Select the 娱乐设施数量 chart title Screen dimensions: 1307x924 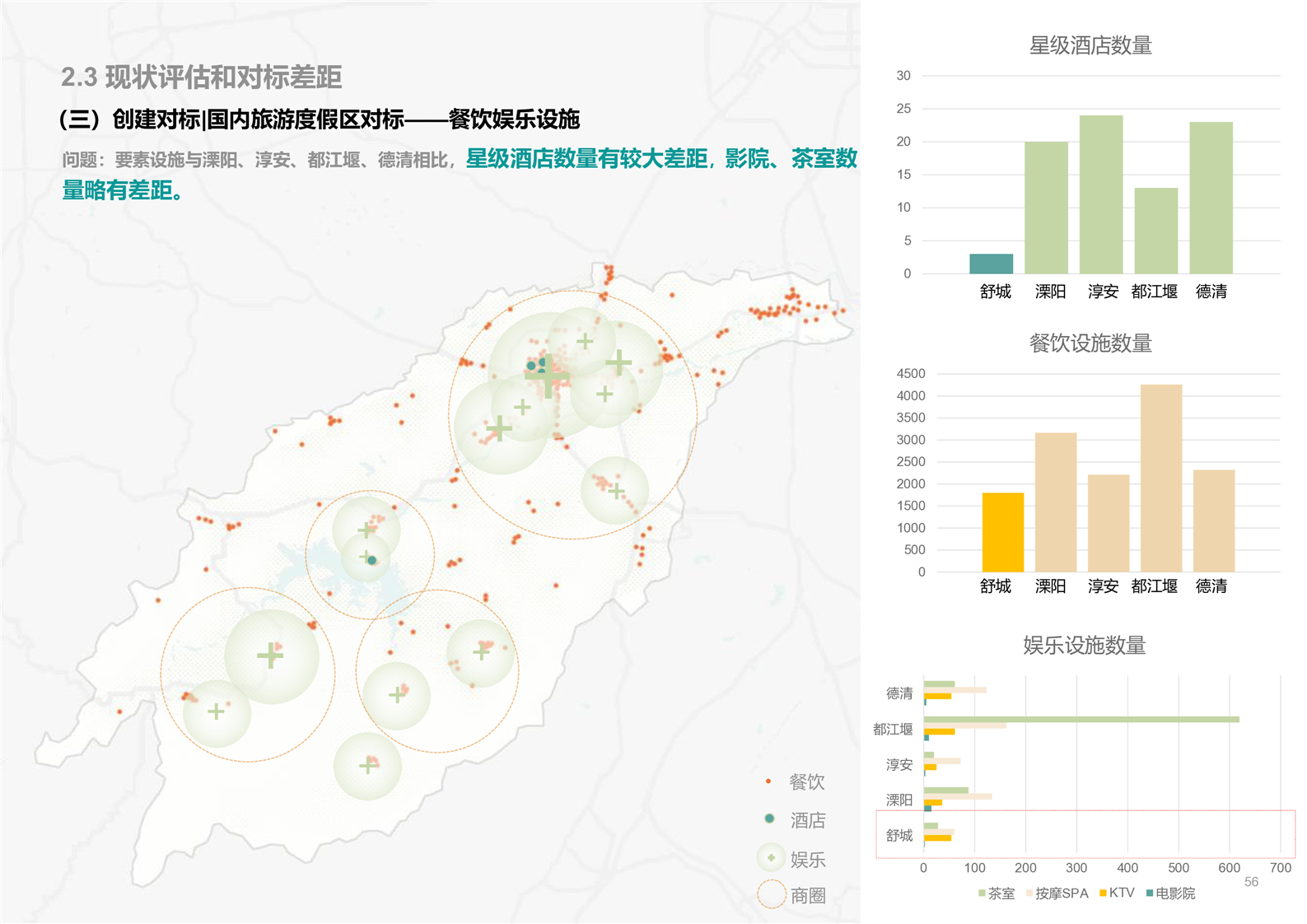1084,646
